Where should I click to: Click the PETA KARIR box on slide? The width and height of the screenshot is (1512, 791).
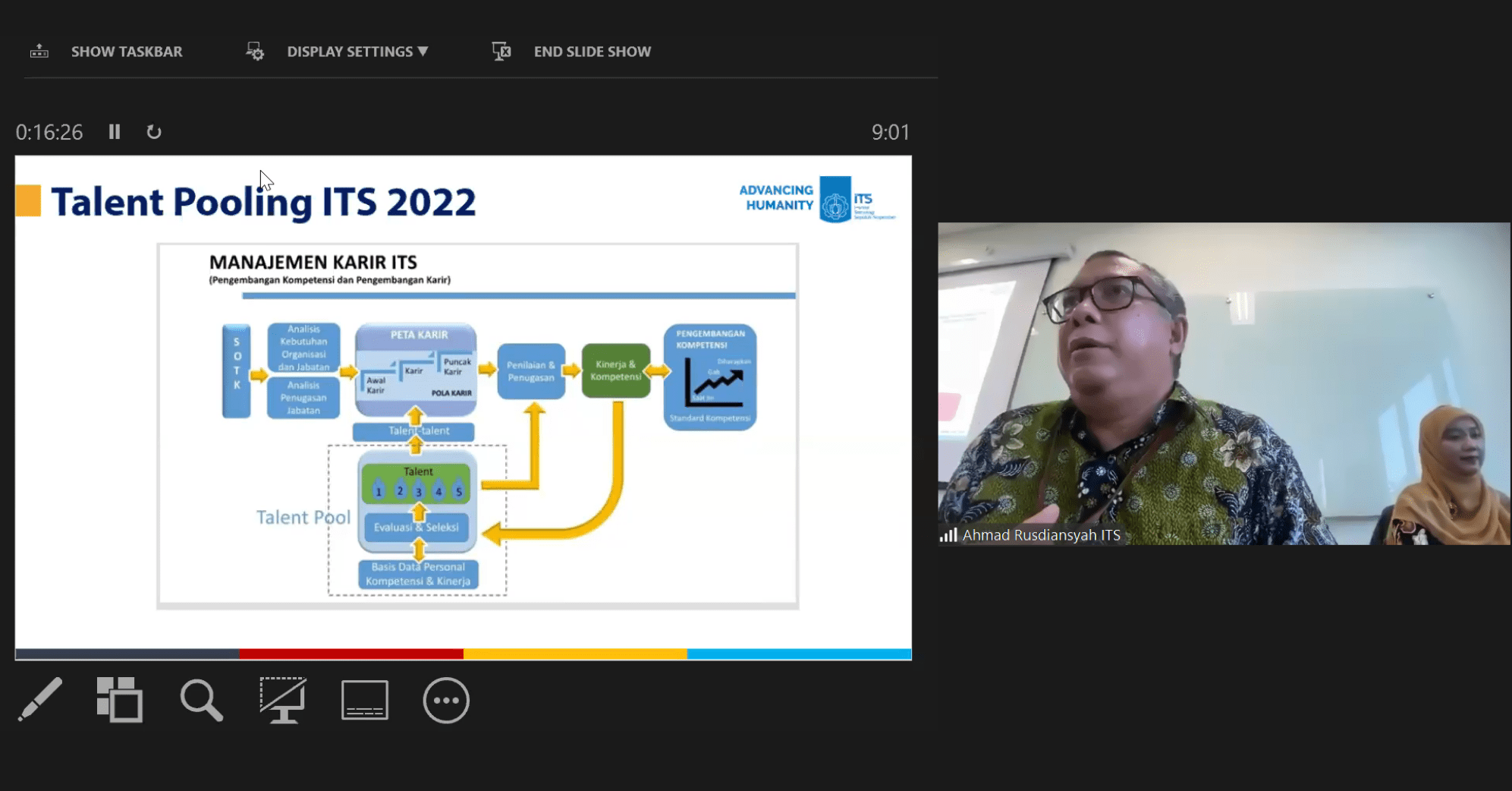pos(417,370)
